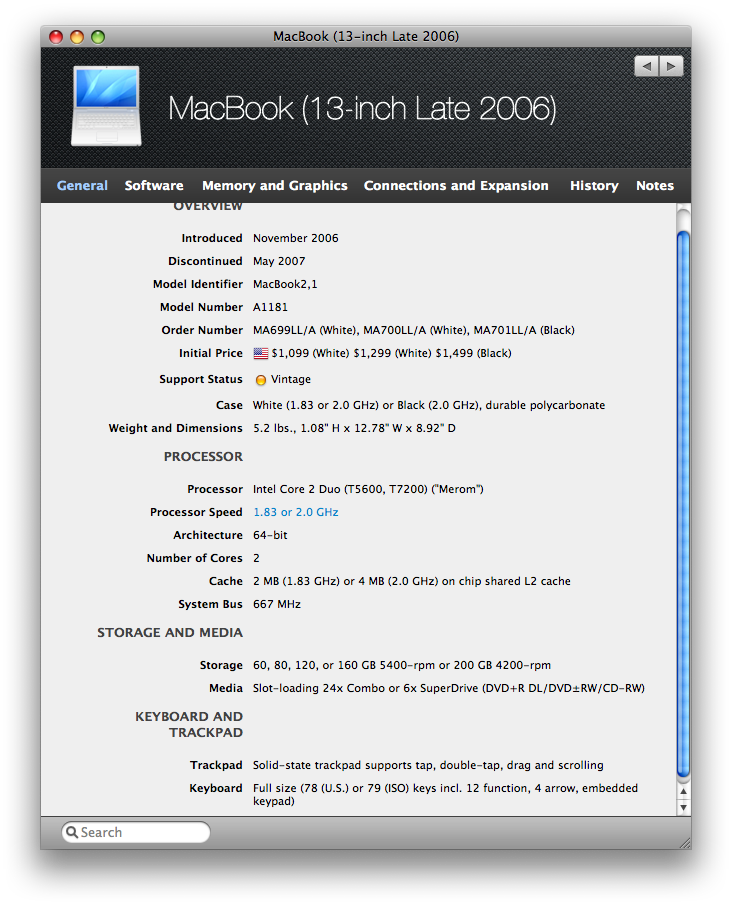
Task: Open the Memory and Graphics tab
Action: pyautogui.click(x=275, y=186)
